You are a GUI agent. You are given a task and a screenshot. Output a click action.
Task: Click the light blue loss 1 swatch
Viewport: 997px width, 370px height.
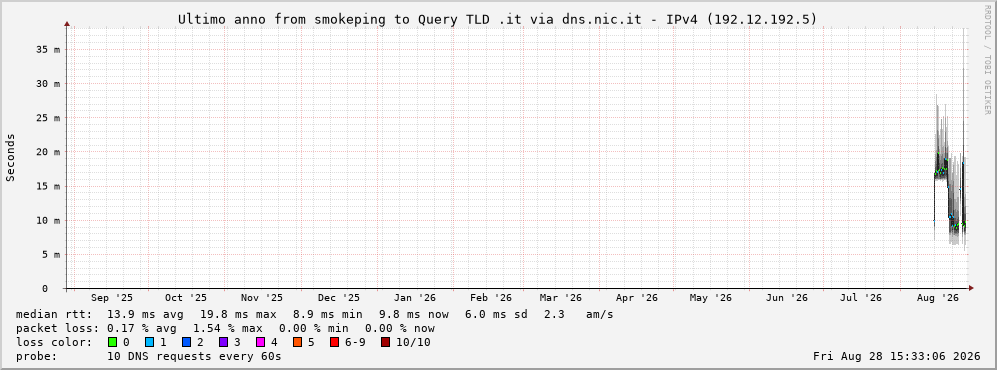(149, 343)
